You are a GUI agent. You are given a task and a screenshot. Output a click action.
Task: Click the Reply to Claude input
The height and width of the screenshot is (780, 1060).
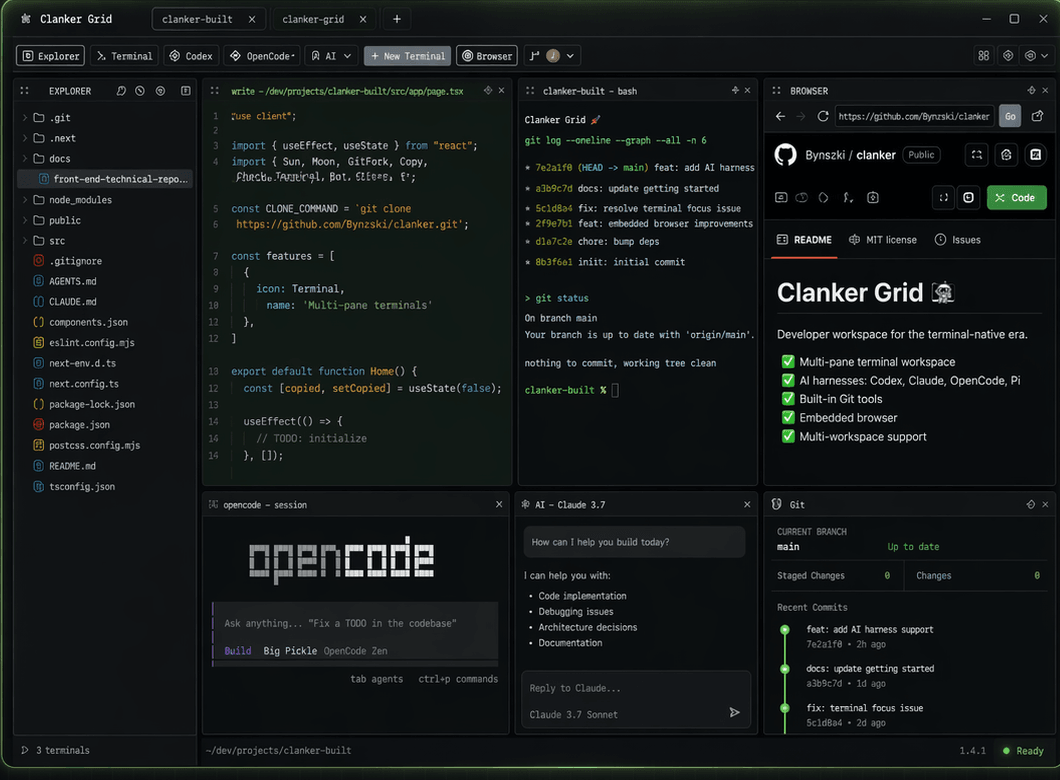coord(636,700)
